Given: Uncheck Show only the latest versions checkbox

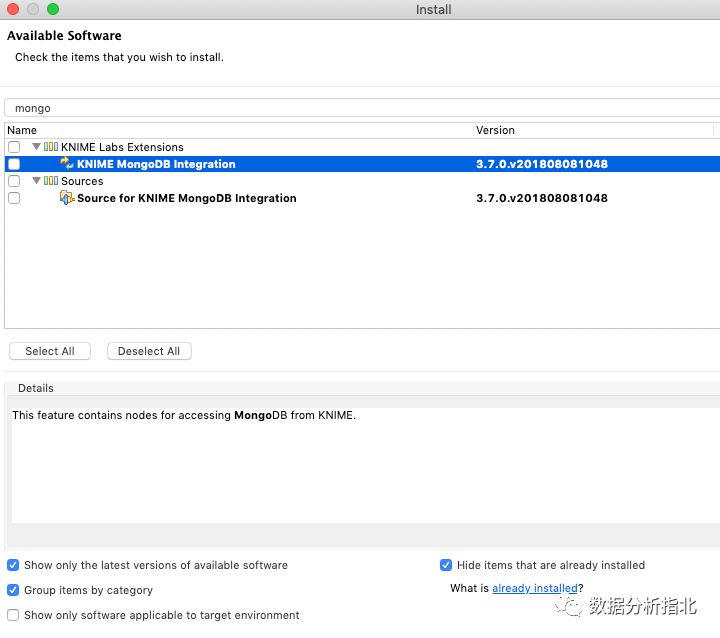Looking at the screenshot, I should pos(13,565).
